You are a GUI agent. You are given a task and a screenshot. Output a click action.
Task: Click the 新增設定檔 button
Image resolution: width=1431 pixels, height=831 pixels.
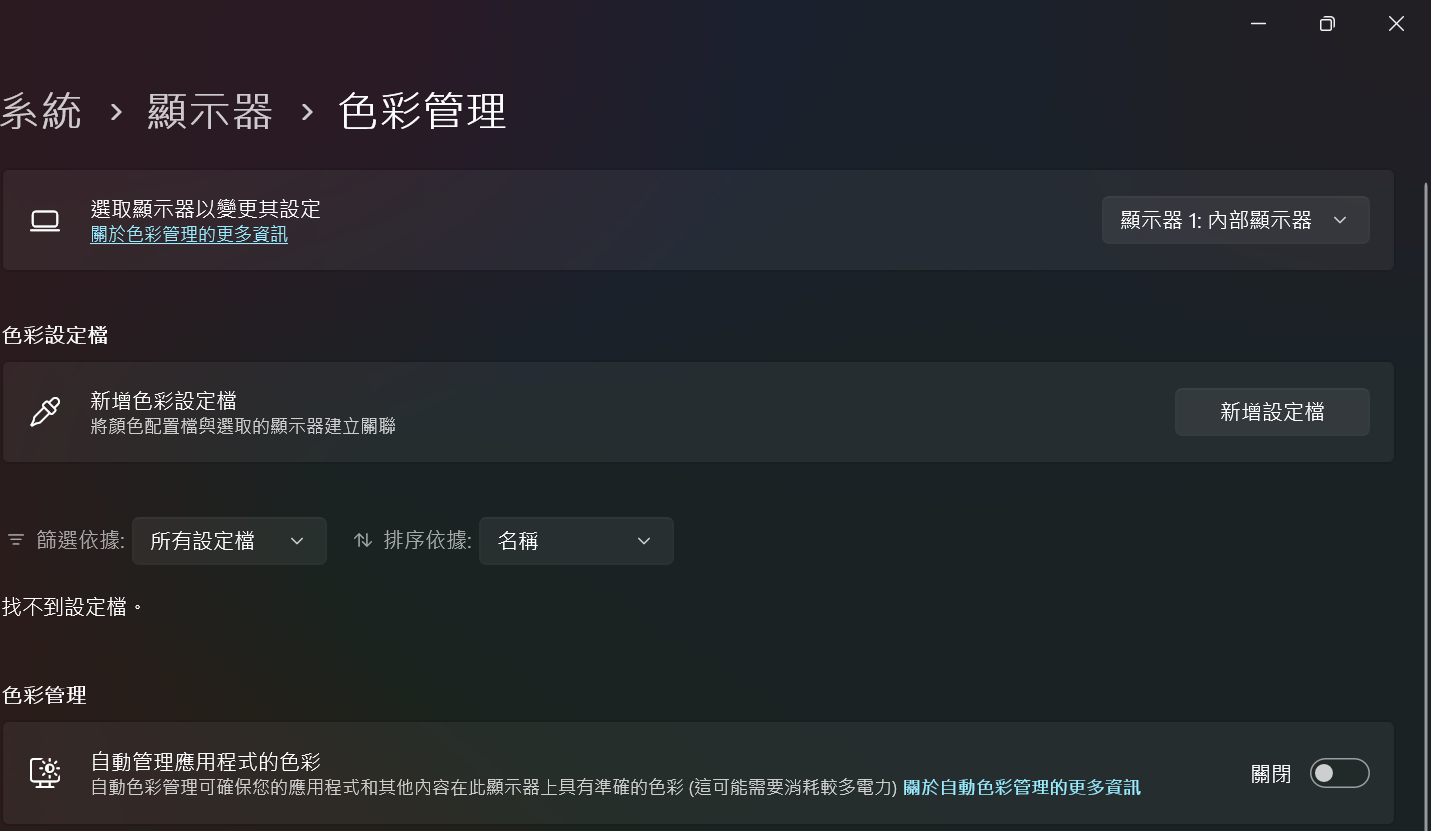pos(1272,412)
